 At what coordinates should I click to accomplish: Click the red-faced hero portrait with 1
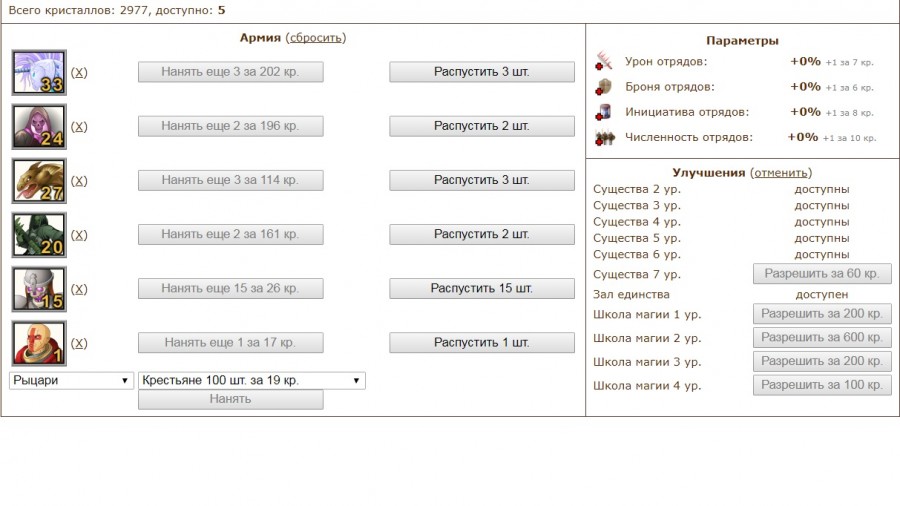coord(39,343)
